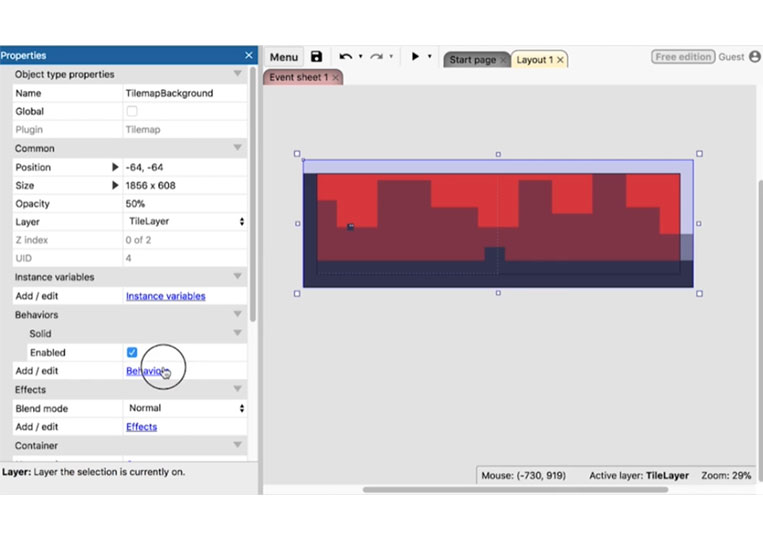
Task: Open the Effects link
Action: 142,427
